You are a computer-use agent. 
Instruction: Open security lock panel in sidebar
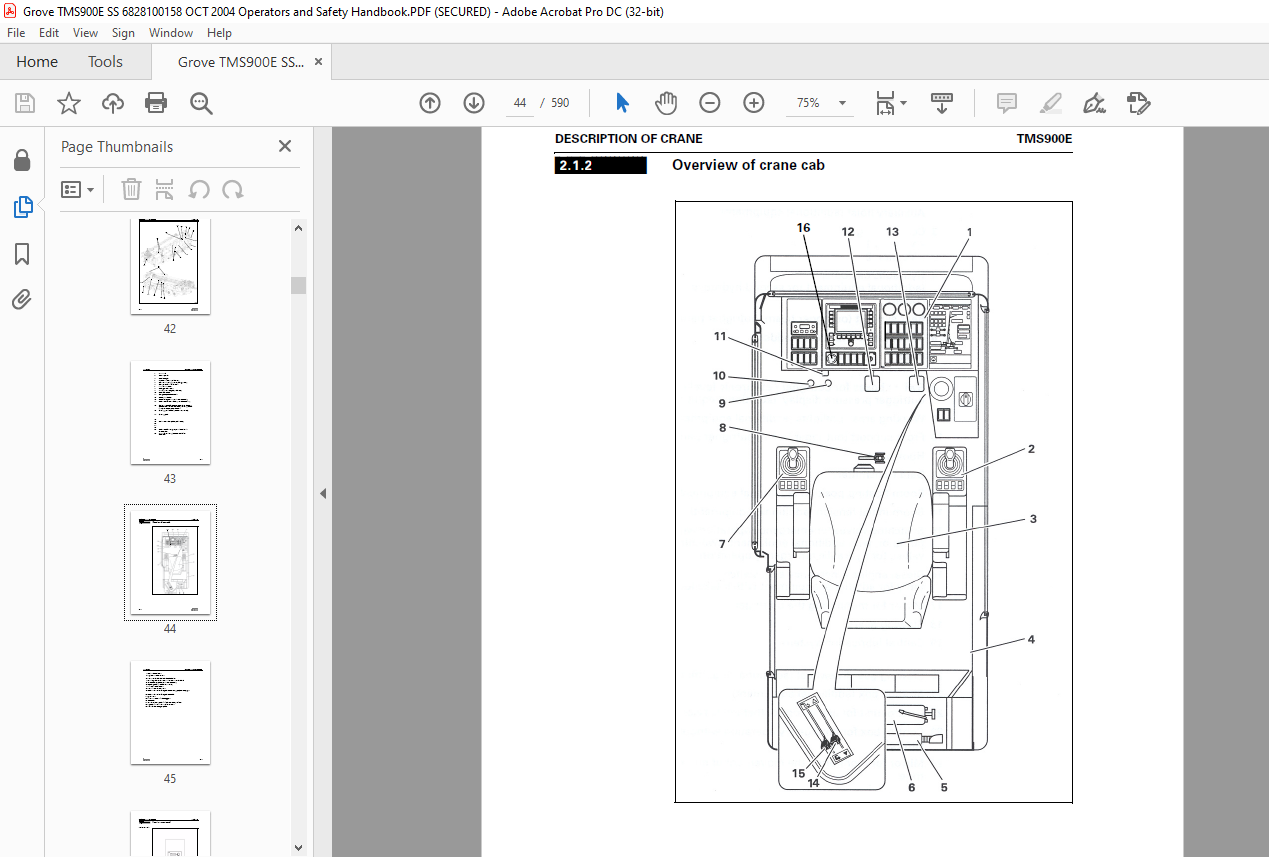tap(22, 160)
